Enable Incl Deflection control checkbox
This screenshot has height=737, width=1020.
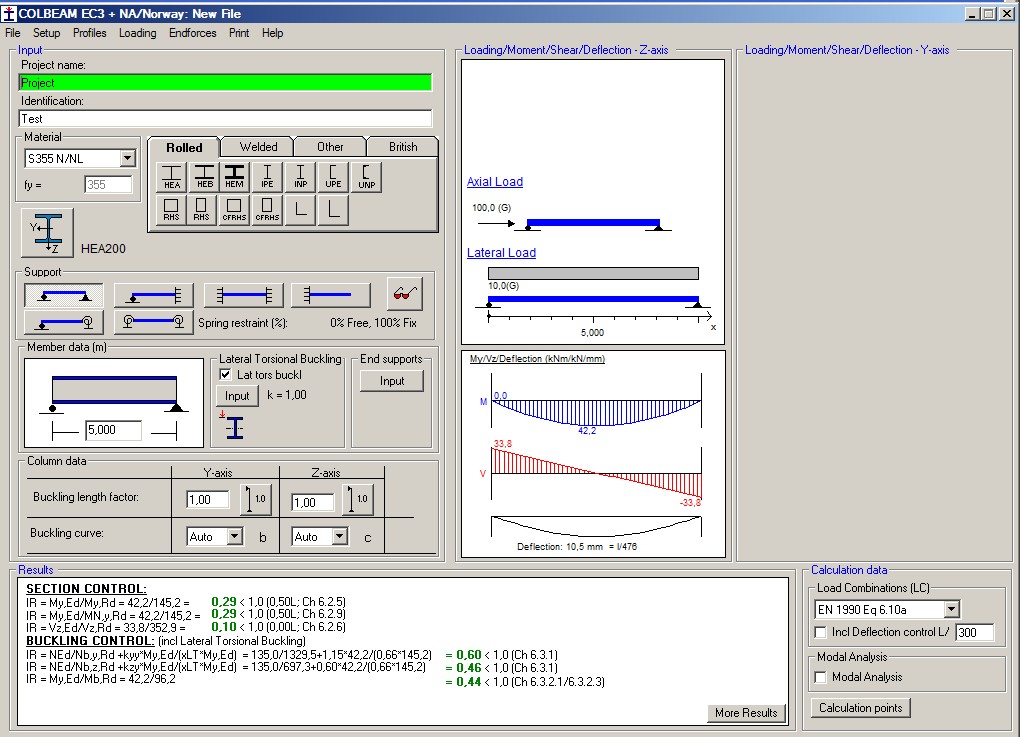click(821, 632)
